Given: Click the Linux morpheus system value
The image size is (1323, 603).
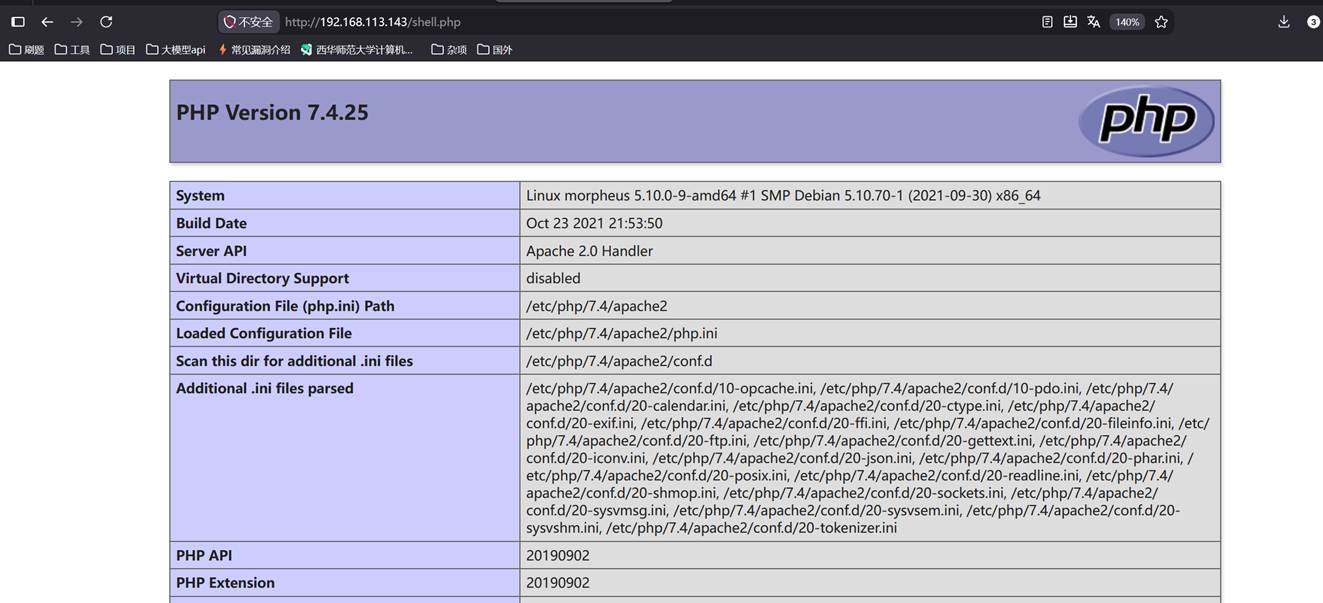Looking at the screenshot, I should 783,195.
